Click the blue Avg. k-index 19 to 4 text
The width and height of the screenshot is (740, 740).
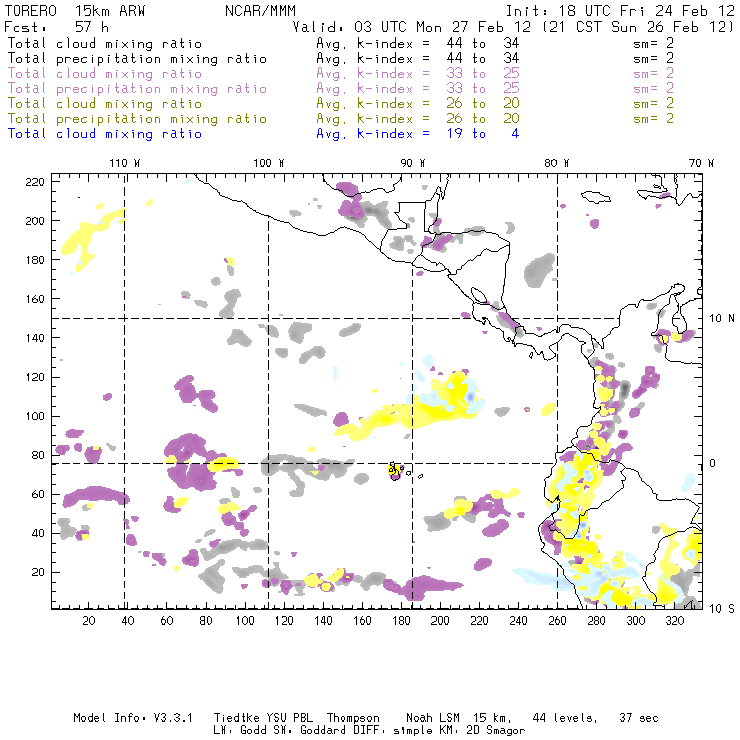click(417, 133)
